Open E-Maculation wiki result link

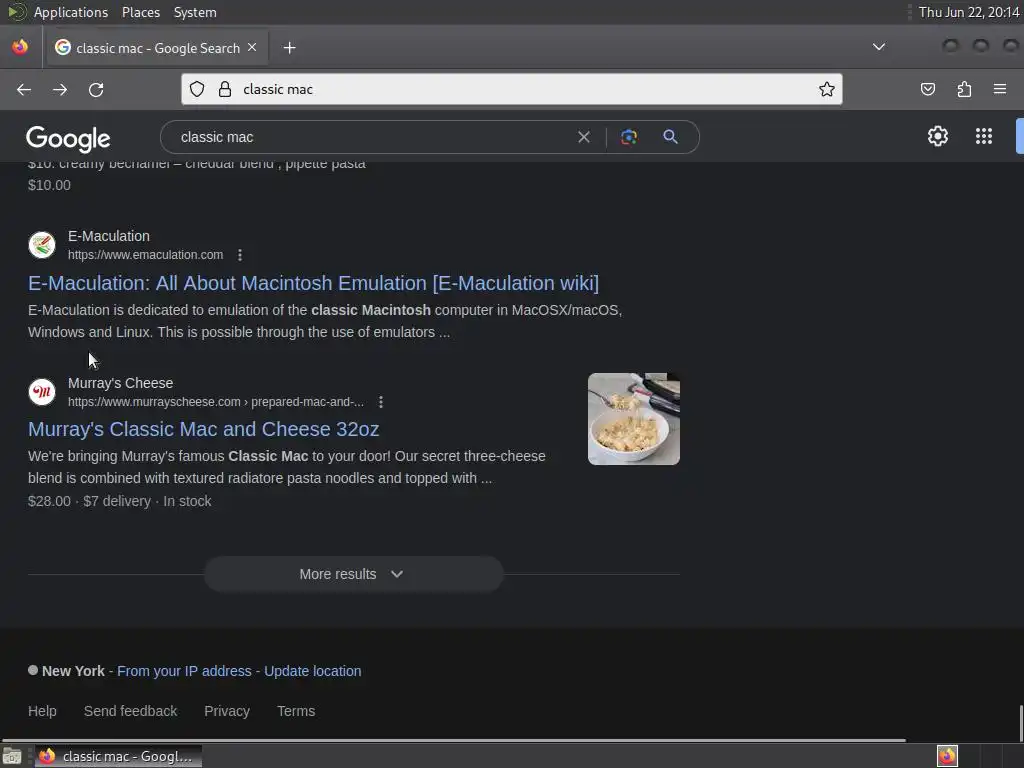point(313,283)
